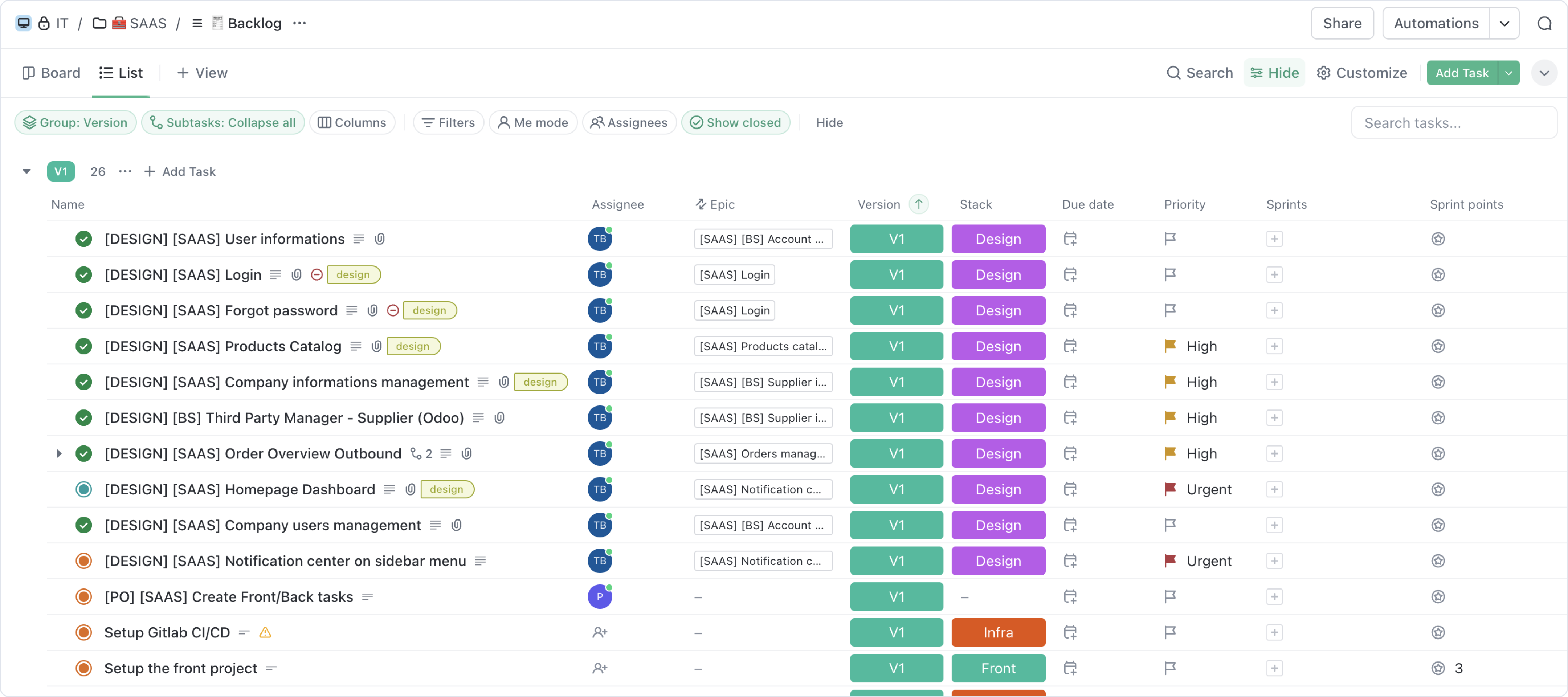This screenshot has height=697, width=1568.
Task: Open the Columns selector
Action: click(352, 122)
